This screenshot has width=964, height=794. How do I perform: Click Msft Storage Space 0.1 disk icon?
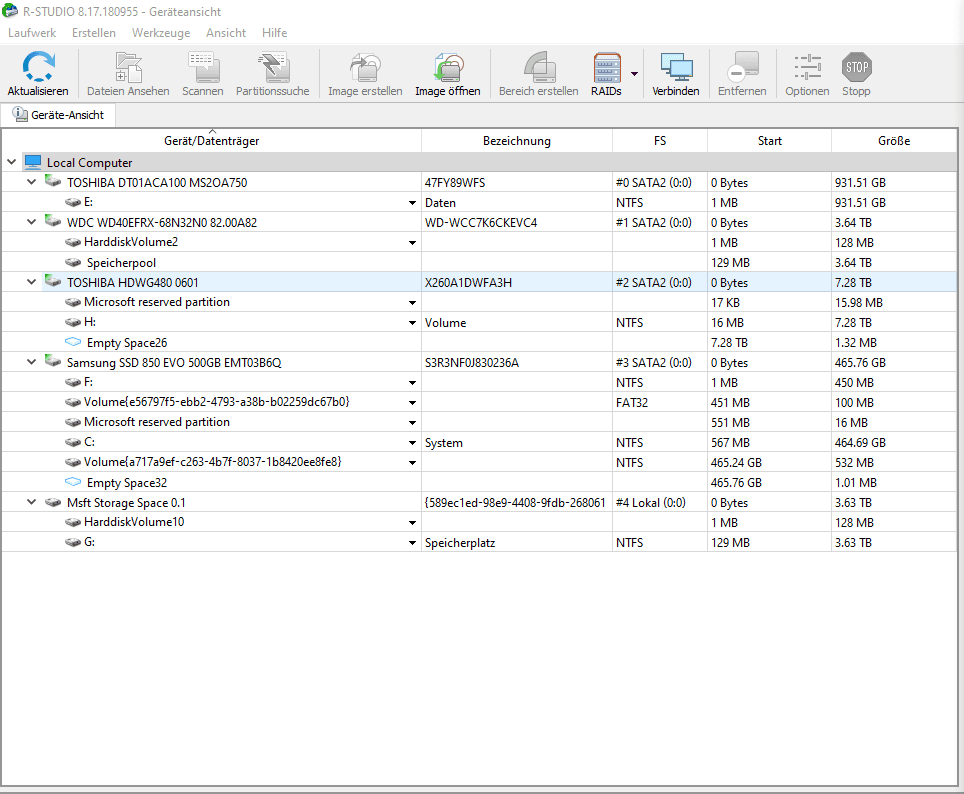click(53, 502)
